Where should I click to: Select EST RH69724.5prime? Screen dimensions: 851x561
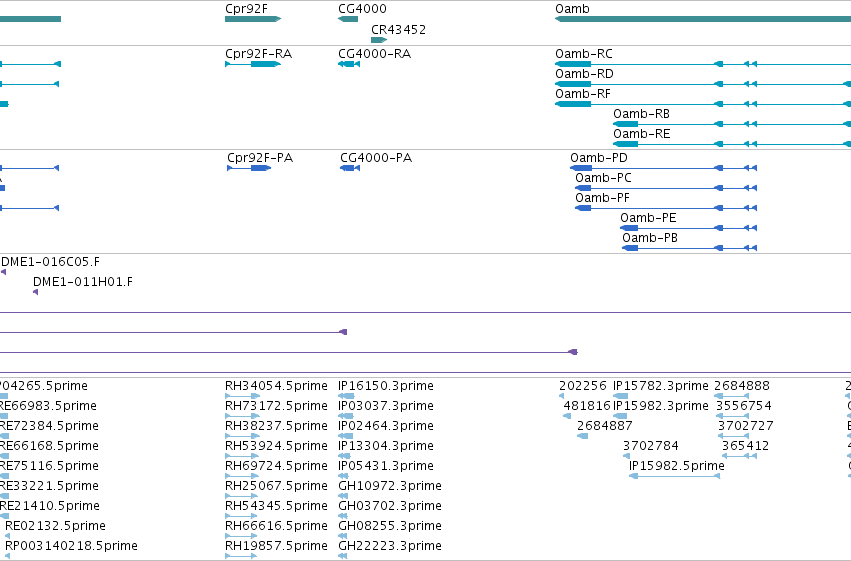(276, 466)
